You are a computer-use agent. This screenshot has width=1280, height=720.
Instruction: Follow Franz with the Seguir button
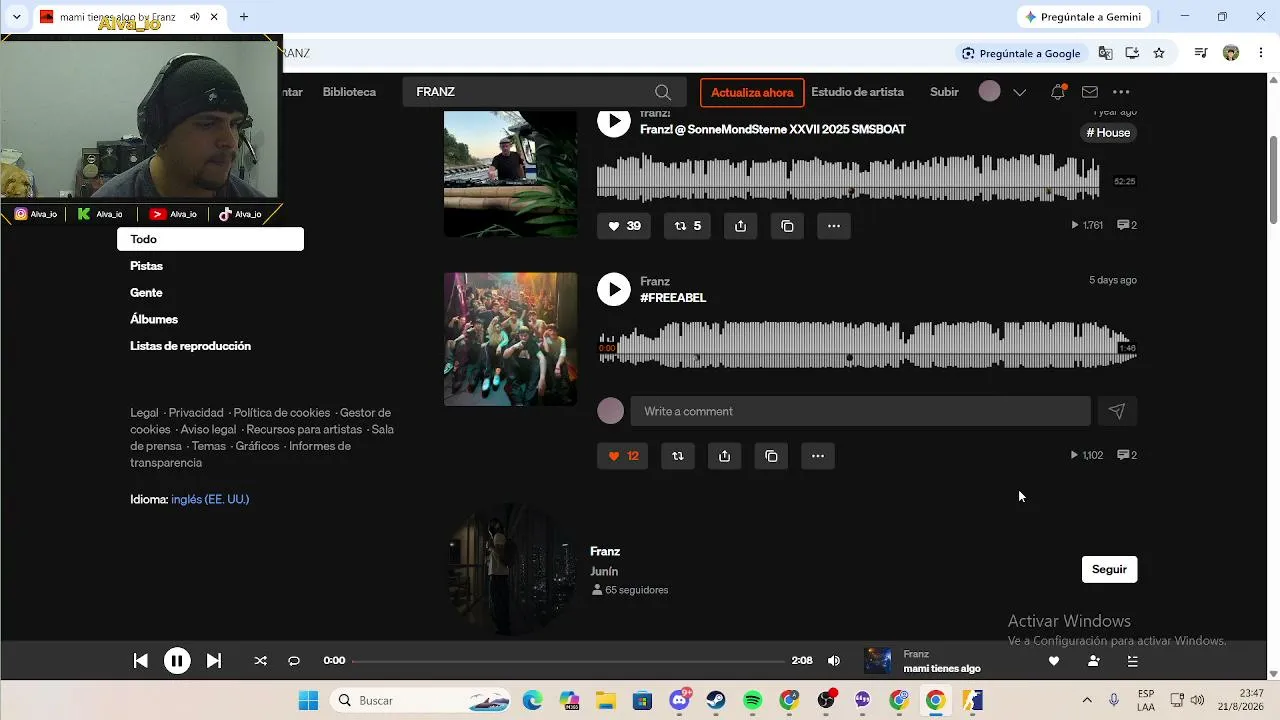point(1109,569)
